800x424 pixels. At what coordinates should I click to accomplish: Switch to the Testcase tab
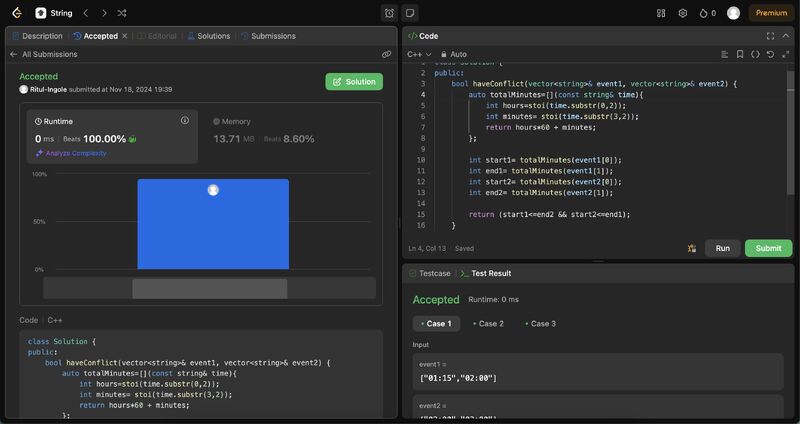[x=430, y=273]
